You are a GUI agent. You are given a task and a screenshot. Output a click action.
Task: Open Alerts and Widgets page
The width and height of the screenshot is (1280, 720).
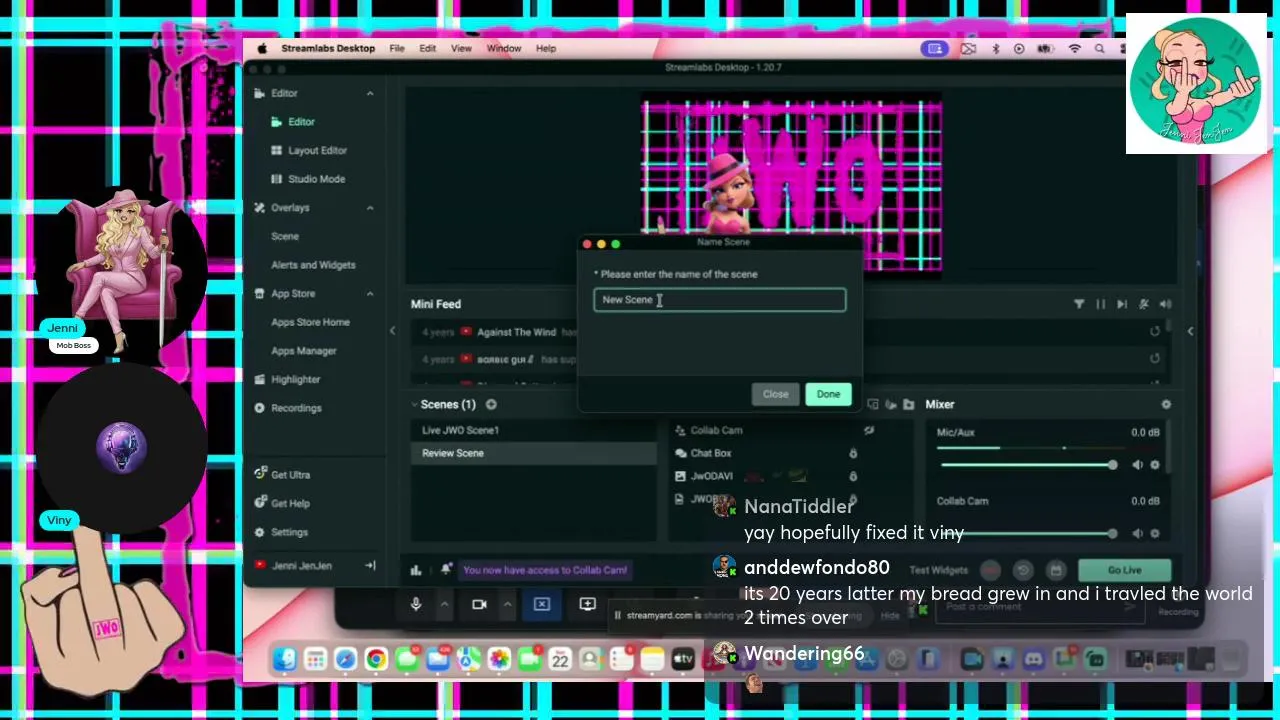pyautogui.click(x=313, y=265)
